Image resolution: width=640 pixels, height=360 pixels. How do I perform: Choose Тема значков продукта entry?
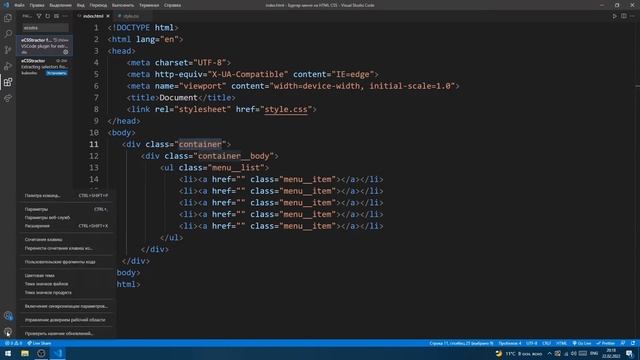coord(66,293)
